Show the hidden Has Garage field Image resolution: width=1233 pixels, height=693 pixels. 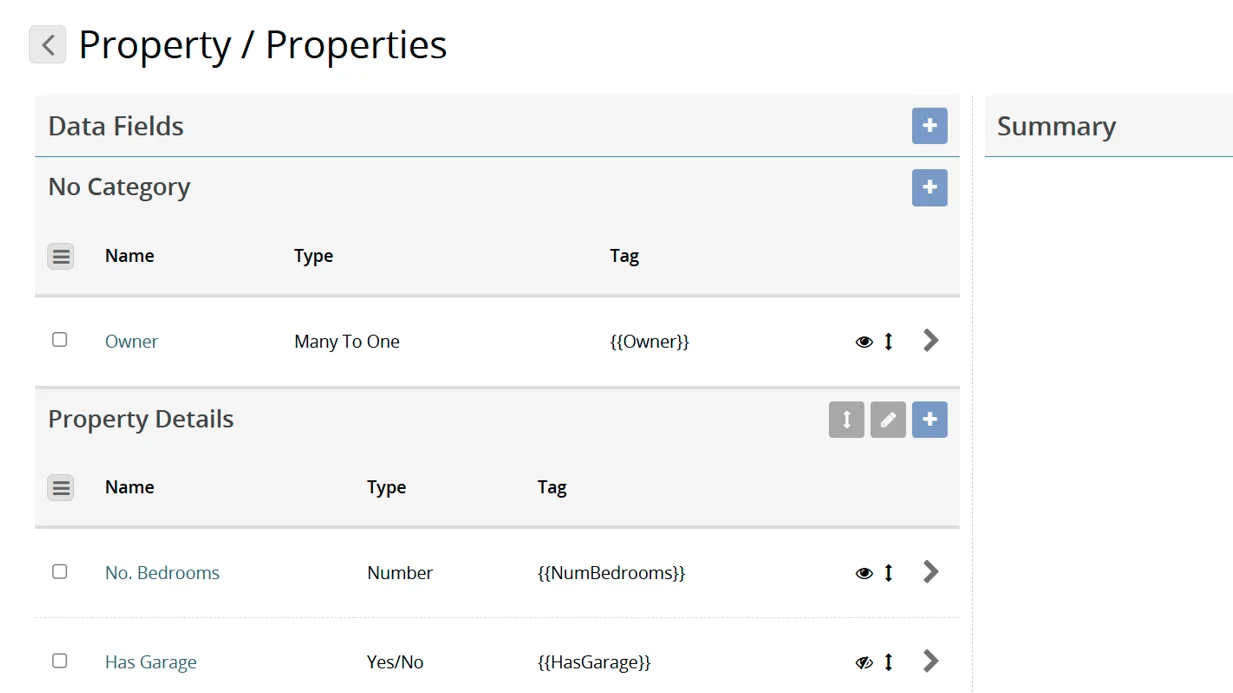click(864, 663)
